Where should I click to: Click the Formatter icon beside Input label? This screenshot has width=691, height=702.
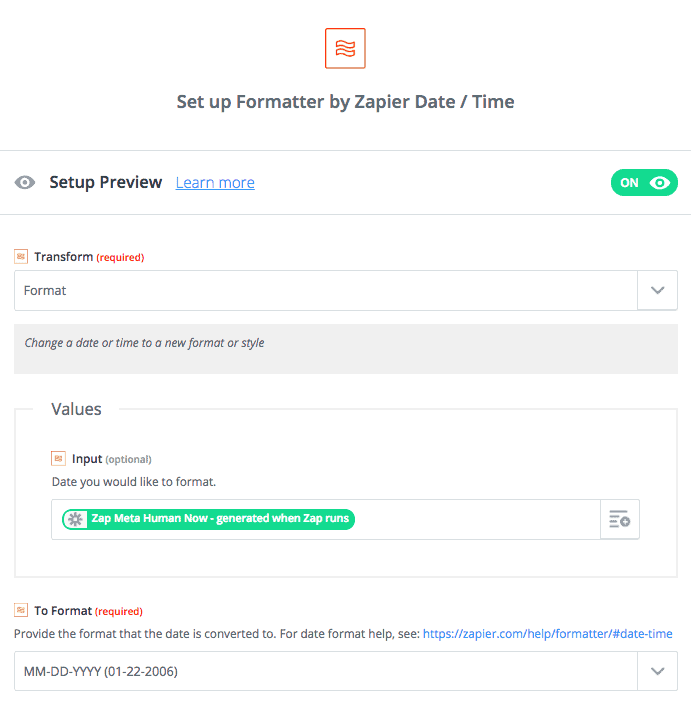59,459
